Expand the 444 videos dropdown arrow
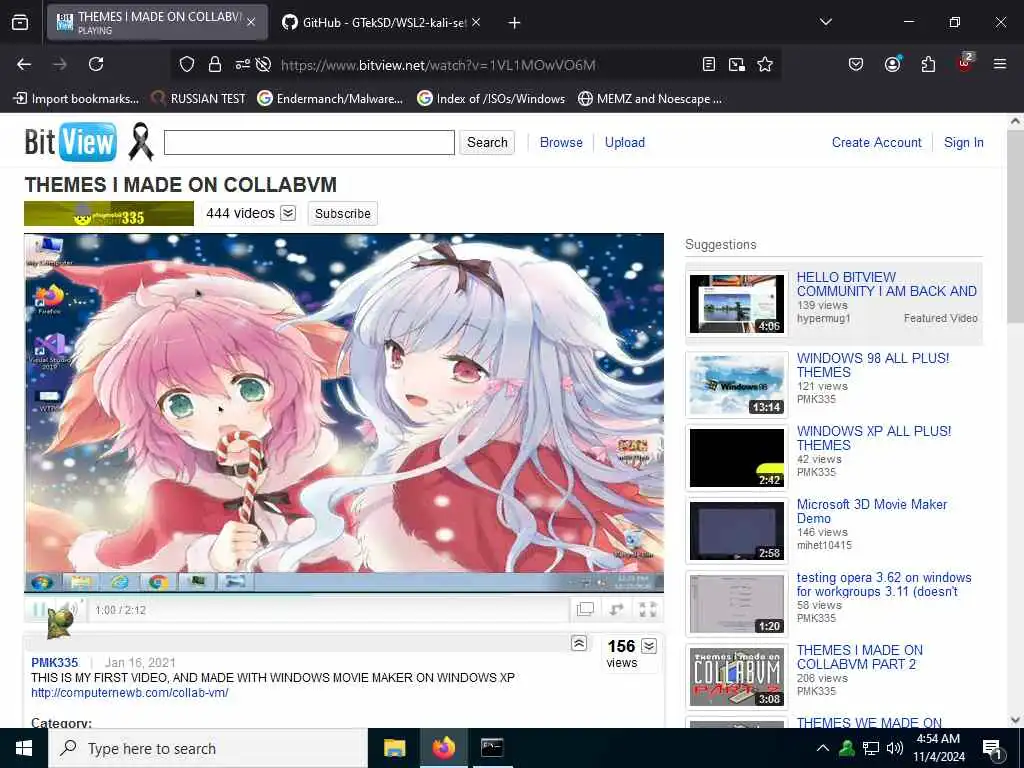This screenshot has width=1024, height=768. 288,213
